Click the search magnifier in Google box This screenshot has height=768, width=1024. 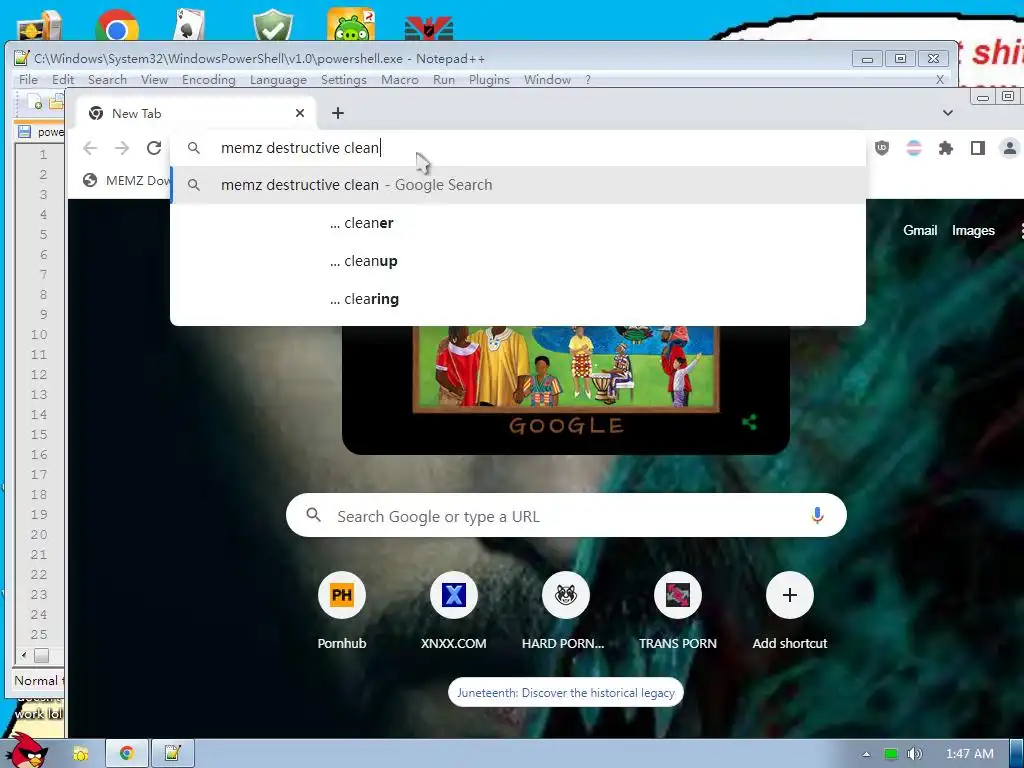coord(313,515)
